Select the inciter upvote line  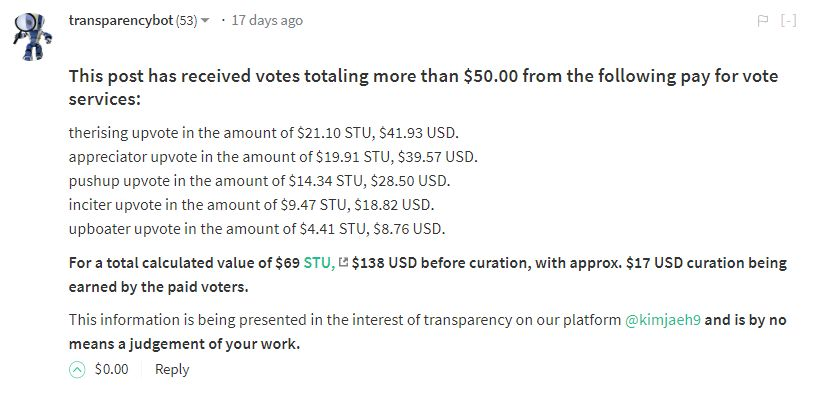click(x=251, y=205)
